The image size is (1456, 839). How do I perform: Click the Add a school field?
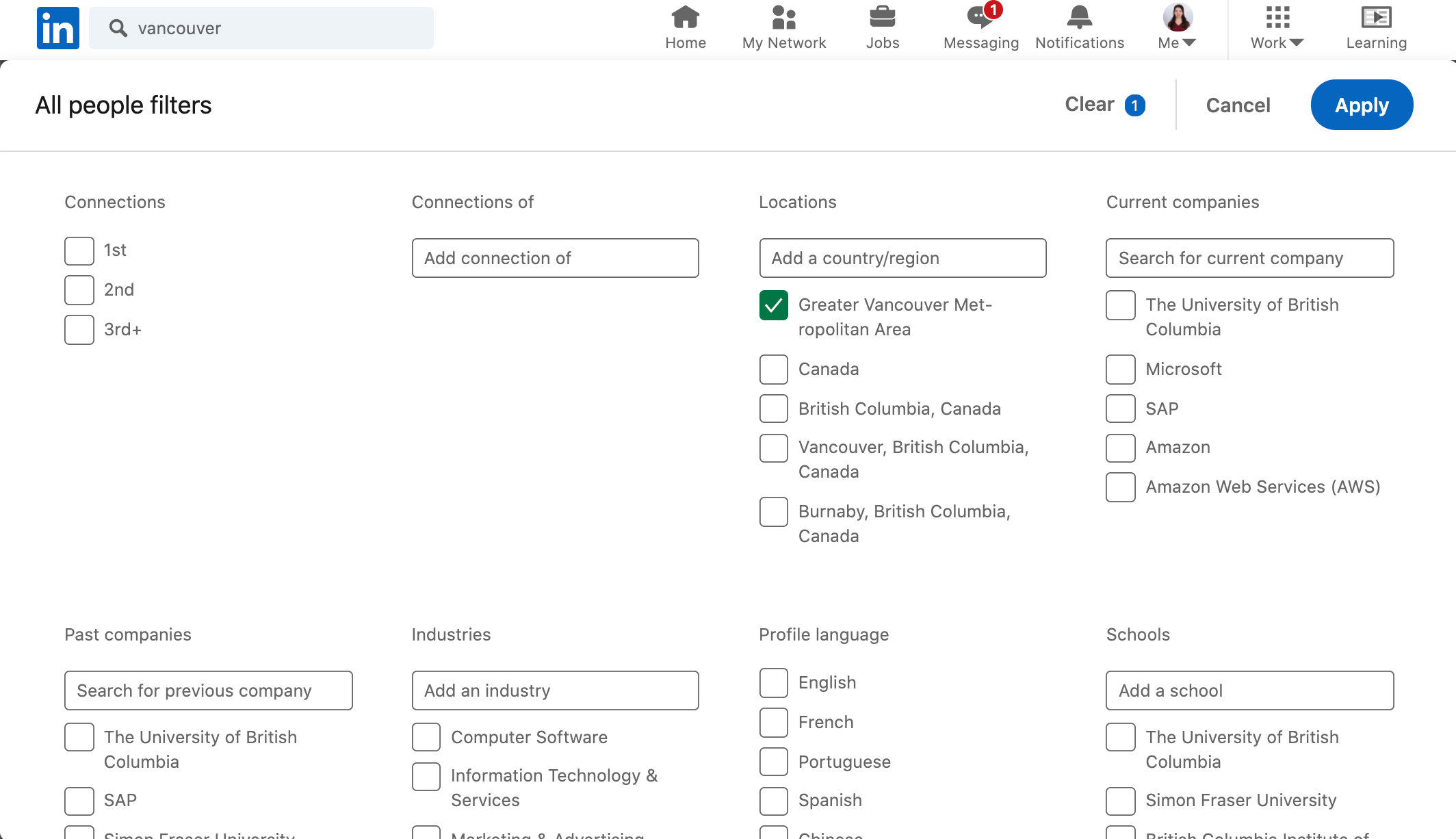1250,690
